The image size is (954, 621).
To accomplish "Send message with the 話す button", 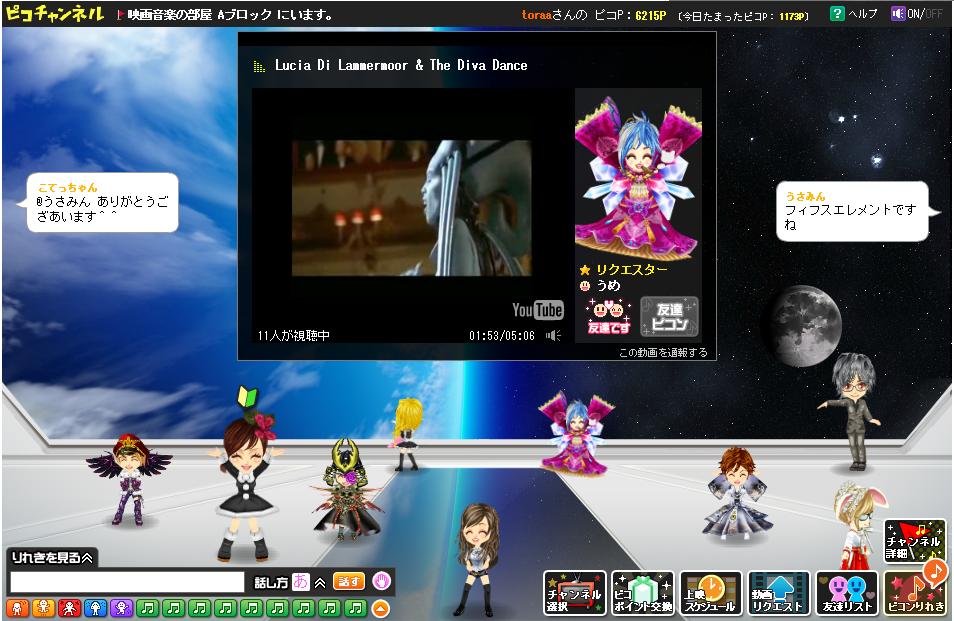I will pyautogui.click(x=349, y=581).
